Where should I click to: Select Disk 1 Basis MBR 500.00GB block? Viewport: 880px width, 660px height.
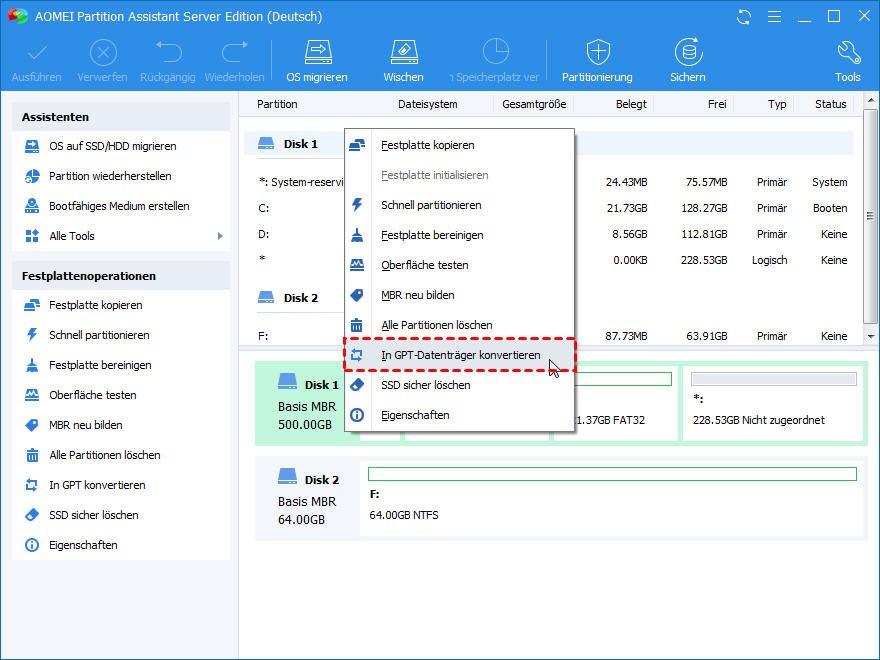[308, 404]
